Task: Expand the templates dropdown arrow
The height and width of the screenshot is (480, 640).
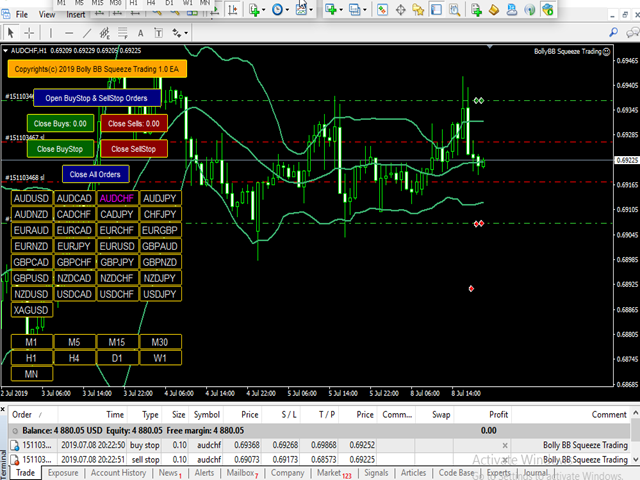Action: click(x=311, y=10)
